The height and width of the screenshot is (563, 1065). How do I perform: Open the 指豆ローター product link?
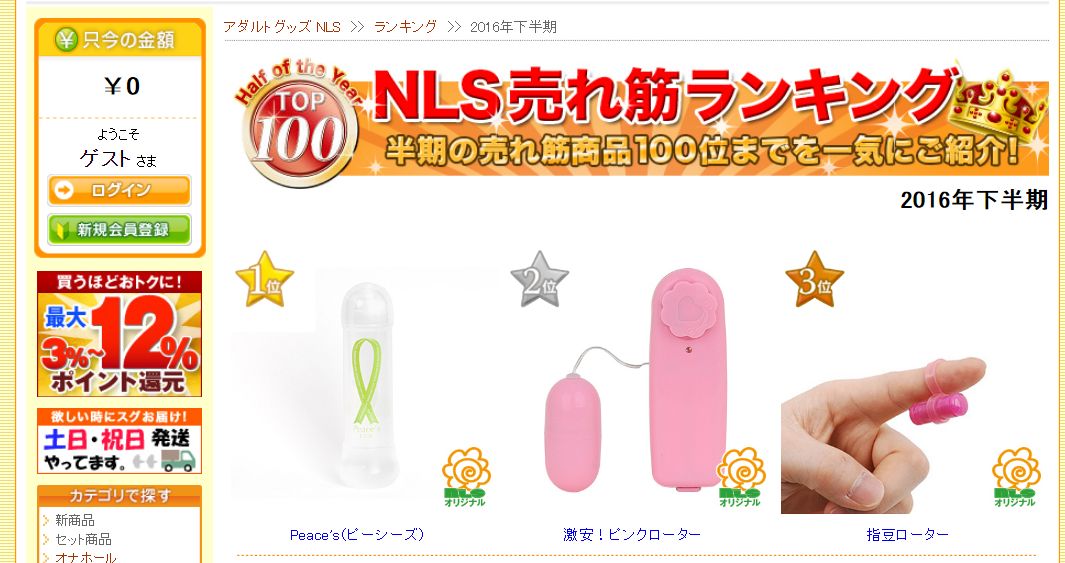(907, 535)
